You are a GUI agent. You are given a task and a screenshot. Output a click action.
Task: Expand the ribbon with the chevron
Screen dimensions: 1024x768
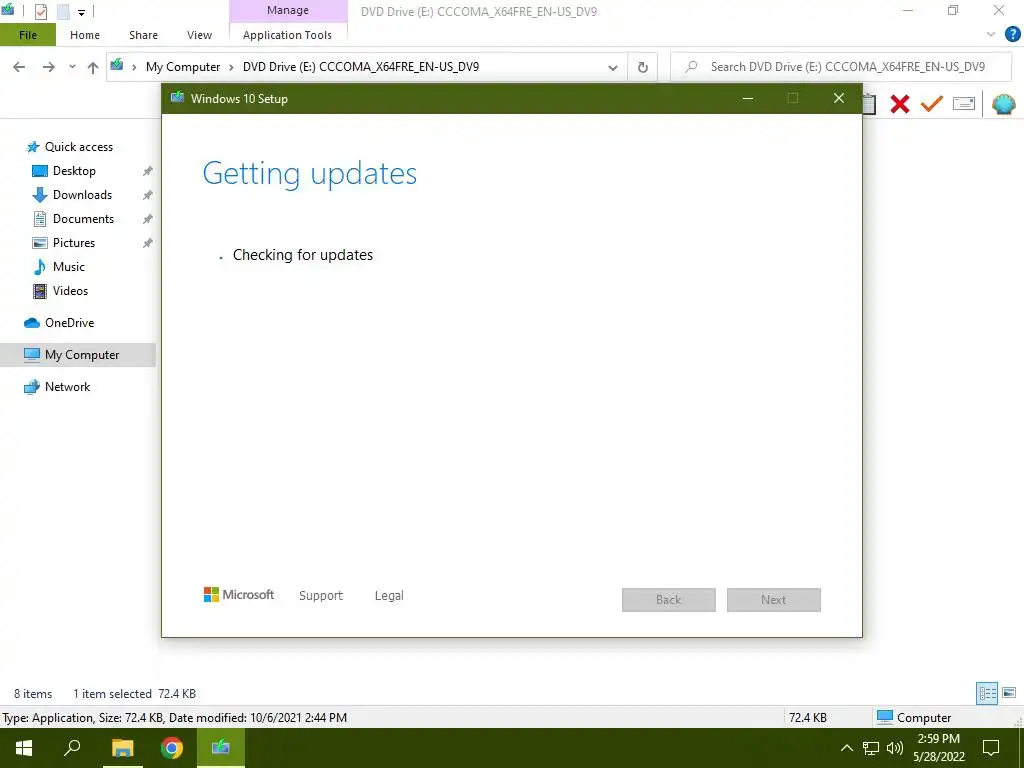tap(991, 35)
